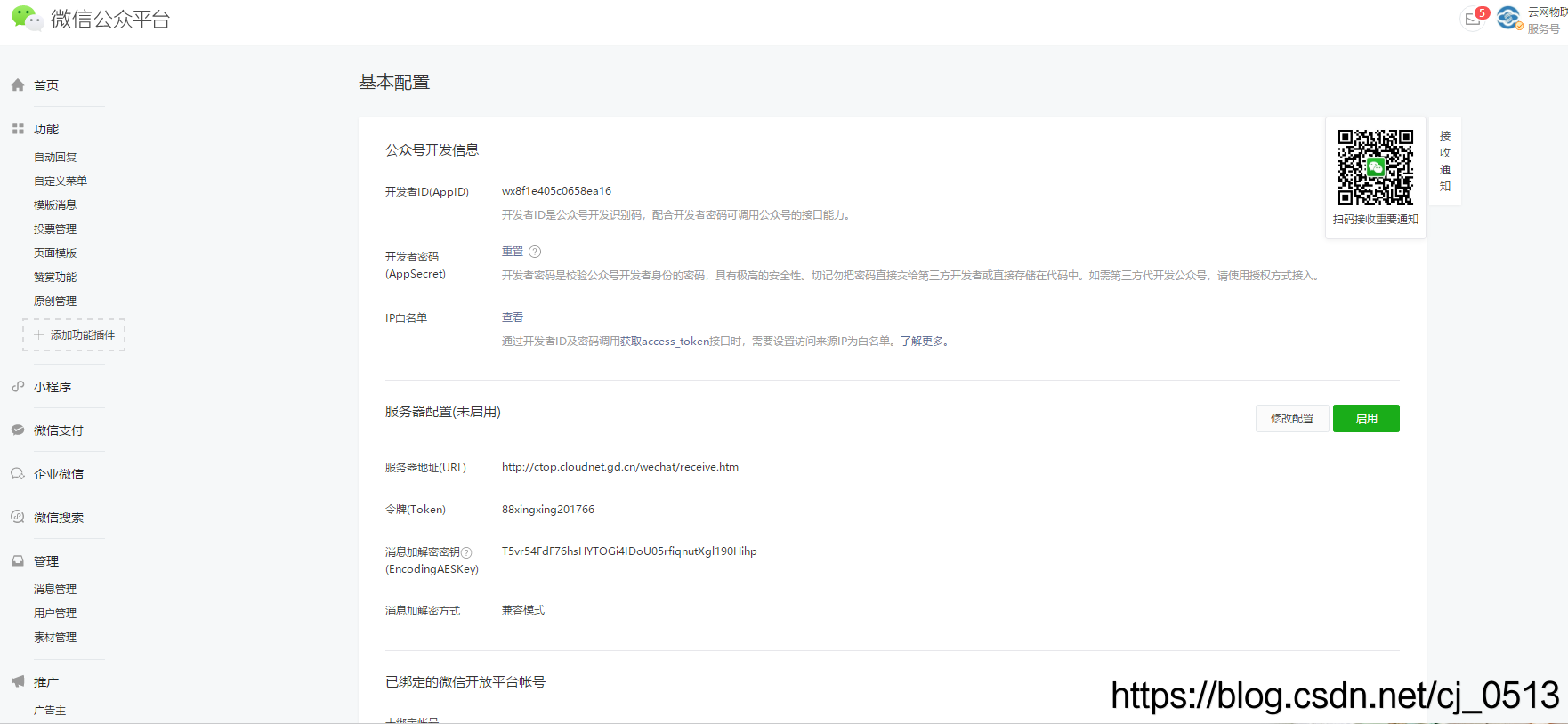The height and width of the screenshot is (724, 1568).
Task: Click the server URL text
Action: [x=620, y=467]
